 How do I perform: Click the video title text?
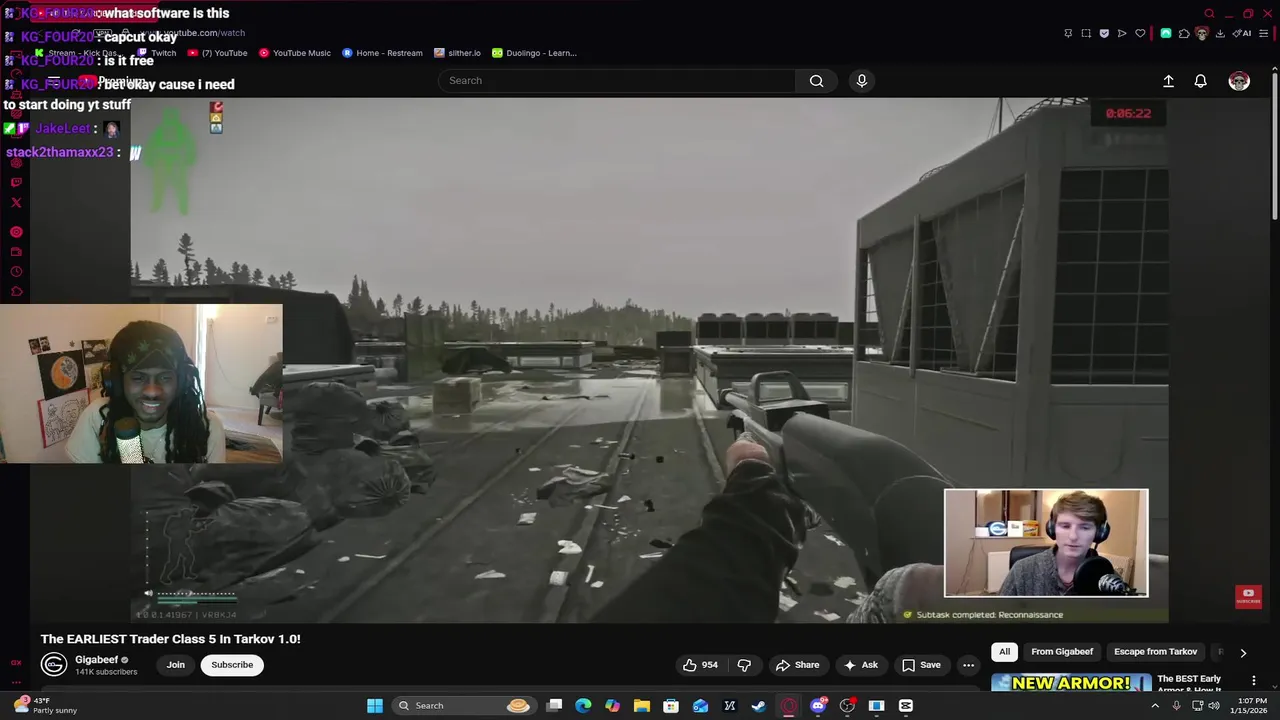tap(170, 639)
